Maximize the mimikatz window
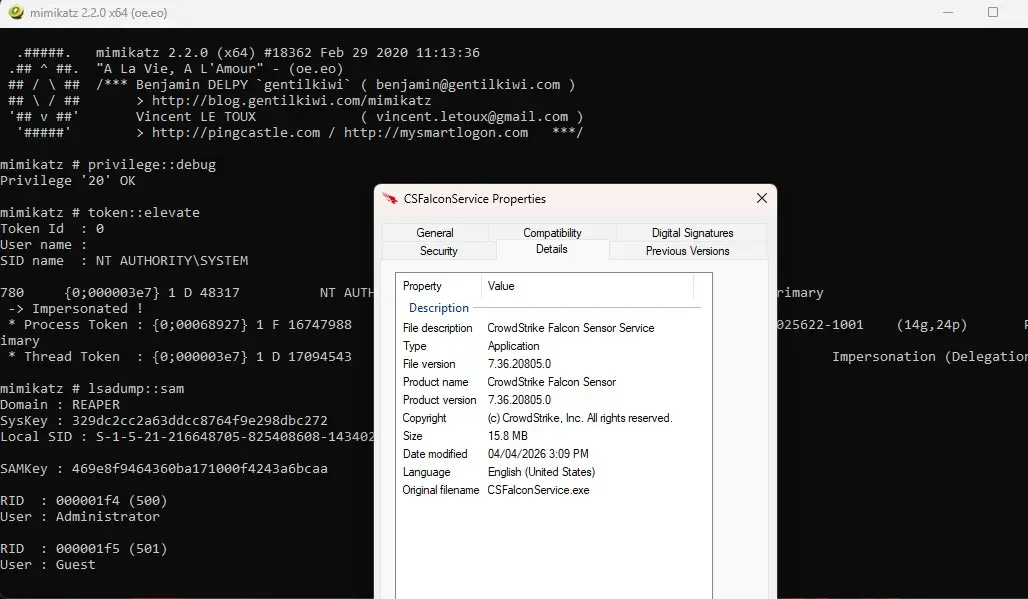The width and height of the screenshot is (1028, 599). tap(993, 12)
